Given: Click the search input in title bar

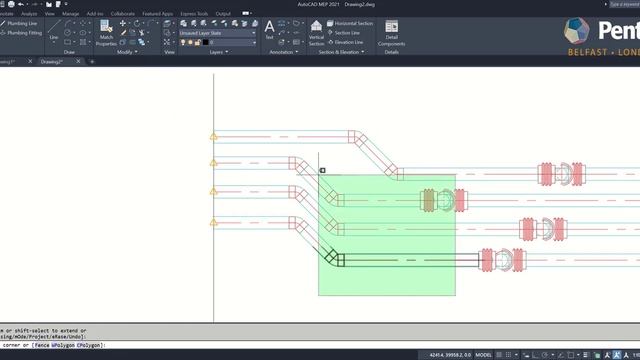Looking at the screenshot, I should 624,4.
